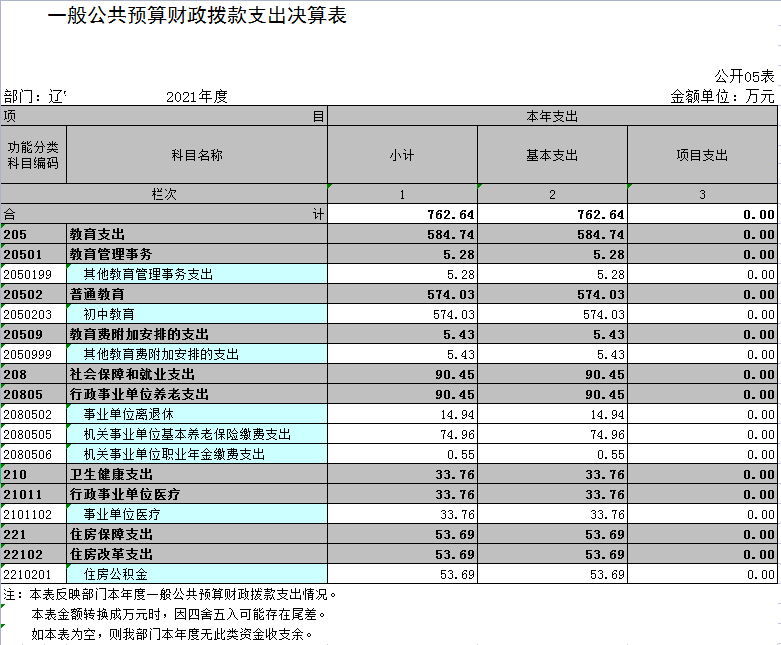The width and height of the screenshot is (781, 645).
Task: Click code cell 2050199
Action: [x=33, y=274]
